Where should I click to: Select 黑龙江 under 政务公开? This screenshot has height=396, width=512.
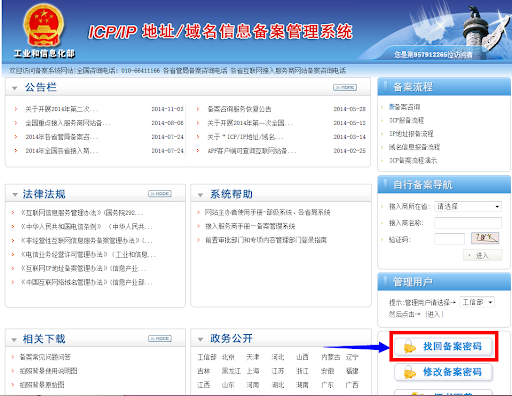tap(231, 371)
